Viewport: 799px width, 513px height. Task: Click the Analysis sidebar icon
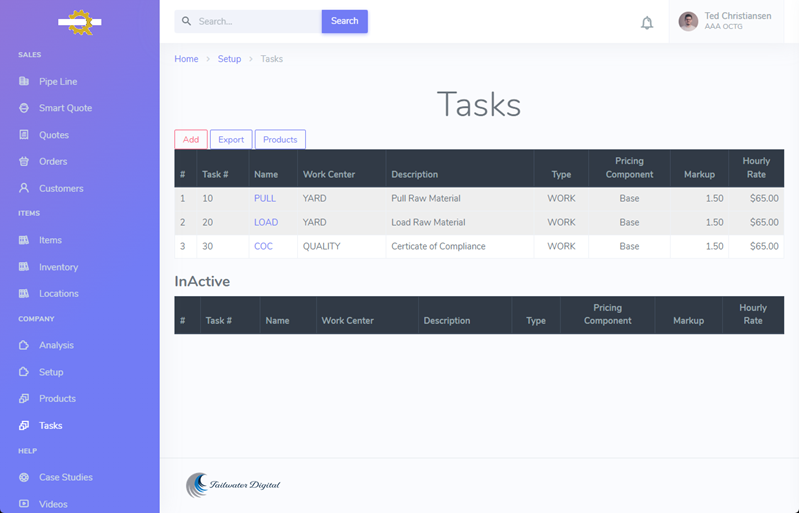coord(24,345)
